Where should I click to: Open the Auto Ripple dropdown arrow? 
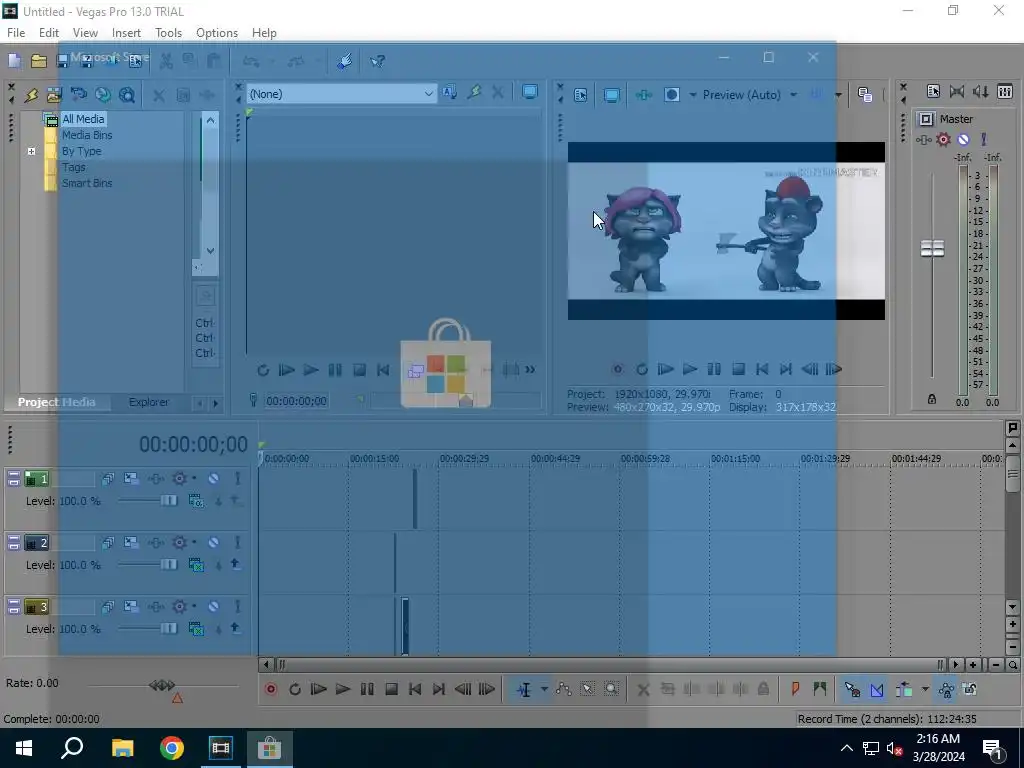pos(925,689)
